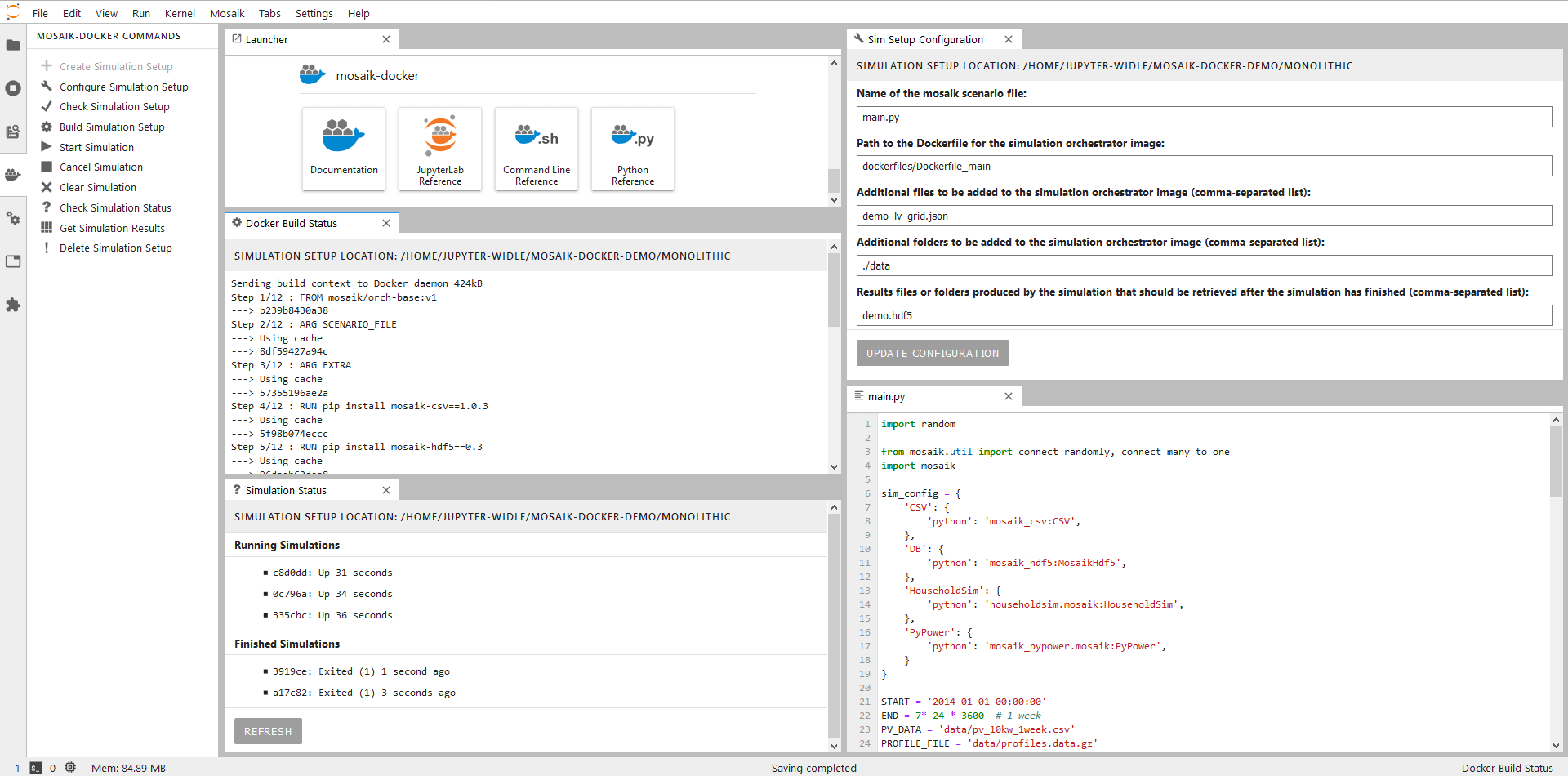1568x776 pixels.
Task: Switch to the Docker Build Status tab
Action: click(x=292, y=223)
